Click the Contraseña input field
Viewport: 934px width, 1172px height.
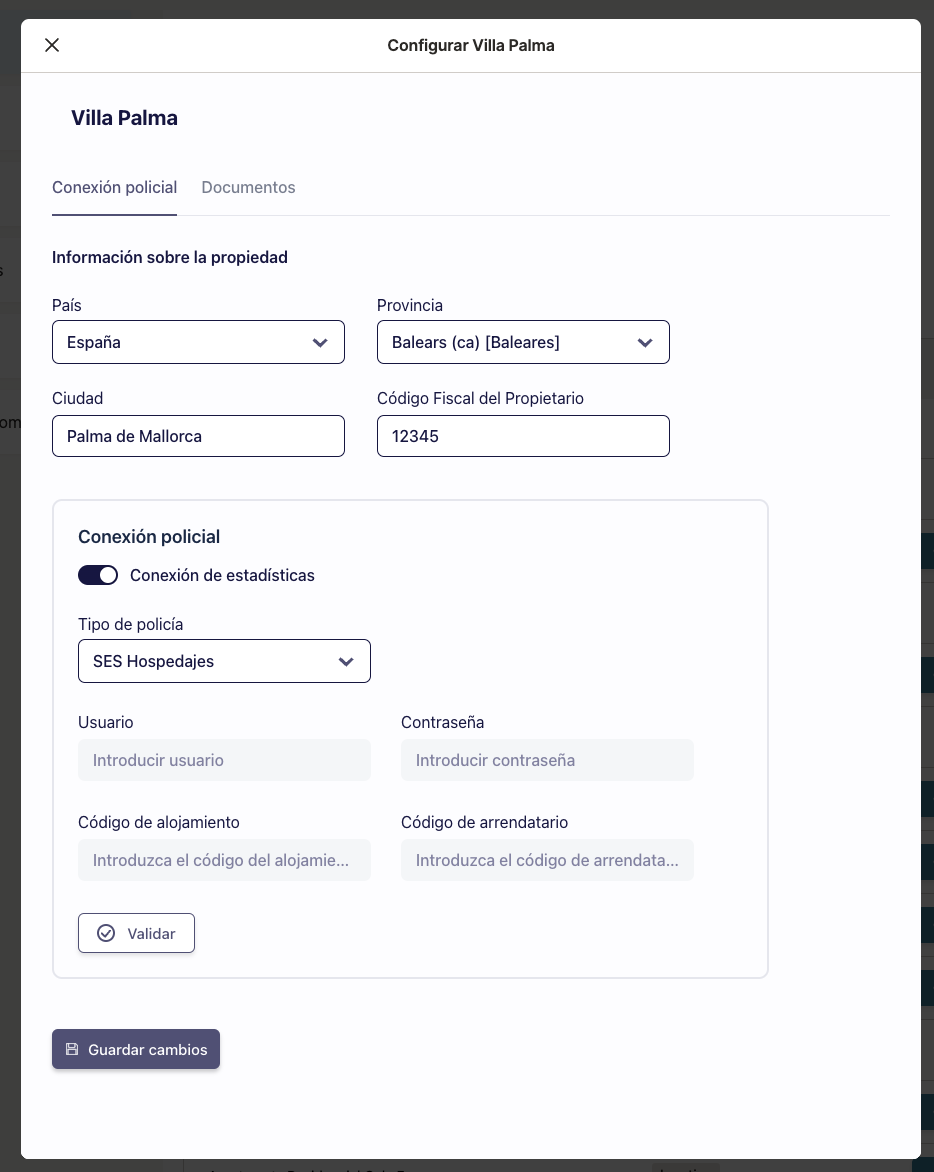pos(547,760)
